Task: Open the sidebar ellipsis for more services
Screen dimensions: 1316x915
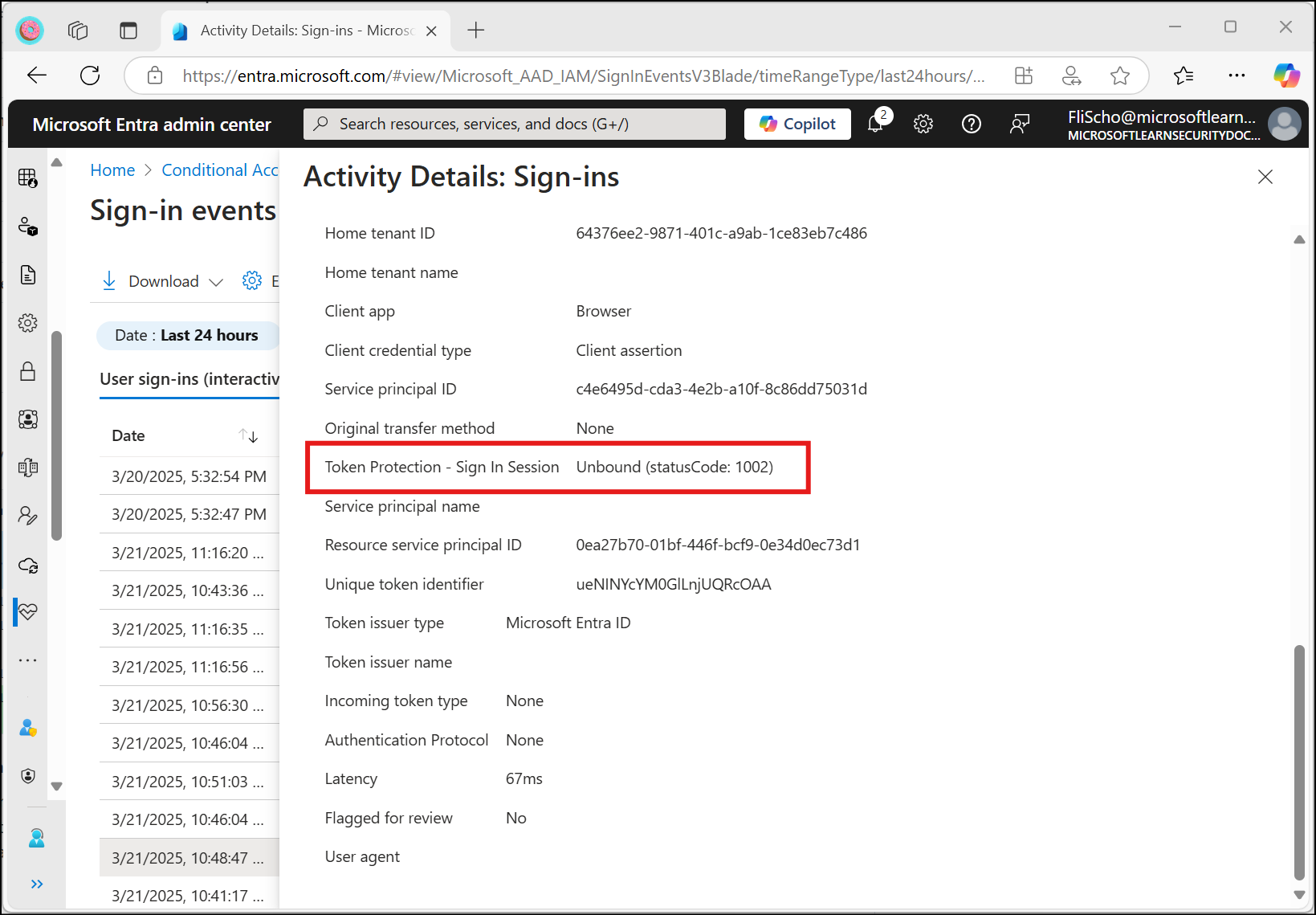Action: coord(27,660)
